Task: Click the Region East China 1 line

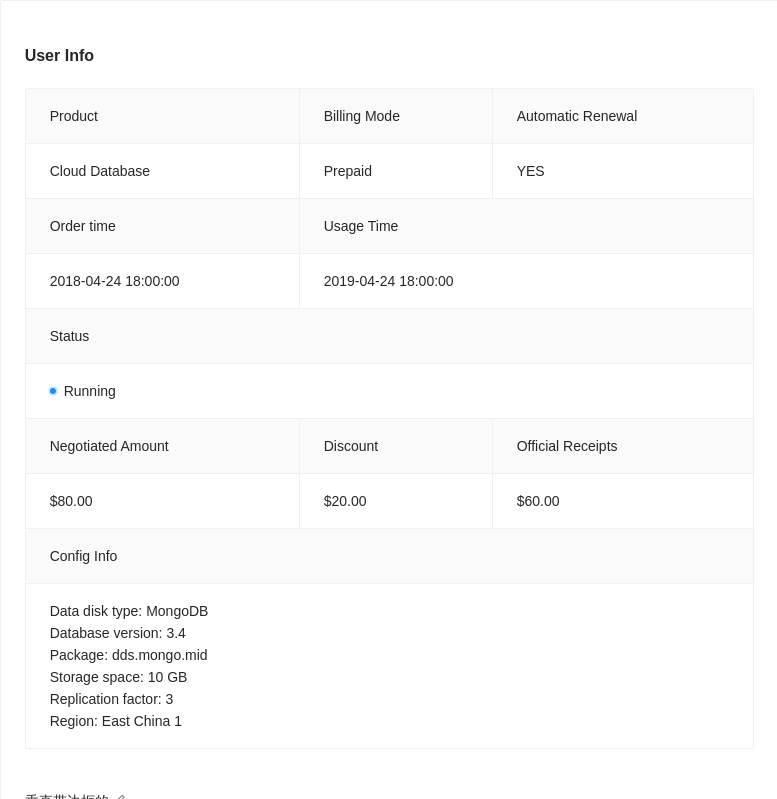Action: pos(115,721)
